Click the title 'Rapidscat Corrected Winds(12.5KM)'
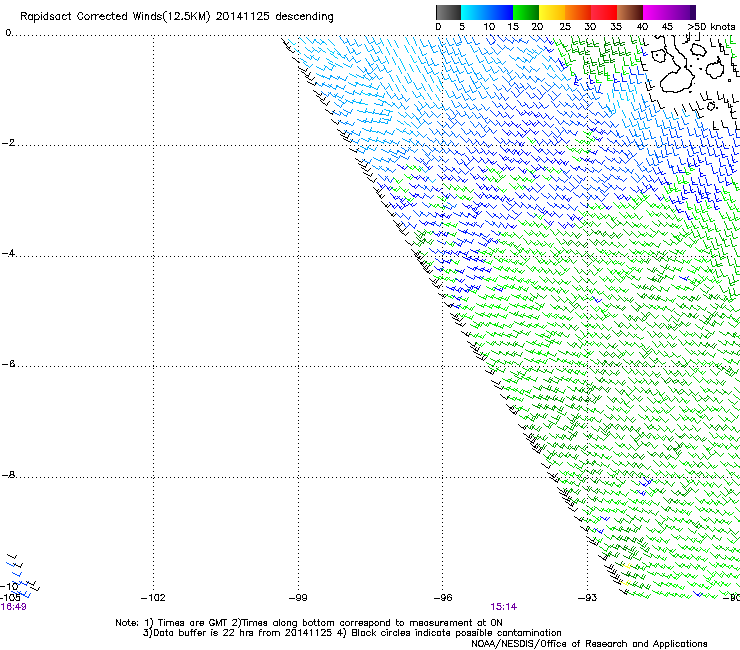Viewport: 740px width, 650px height. 115,17
